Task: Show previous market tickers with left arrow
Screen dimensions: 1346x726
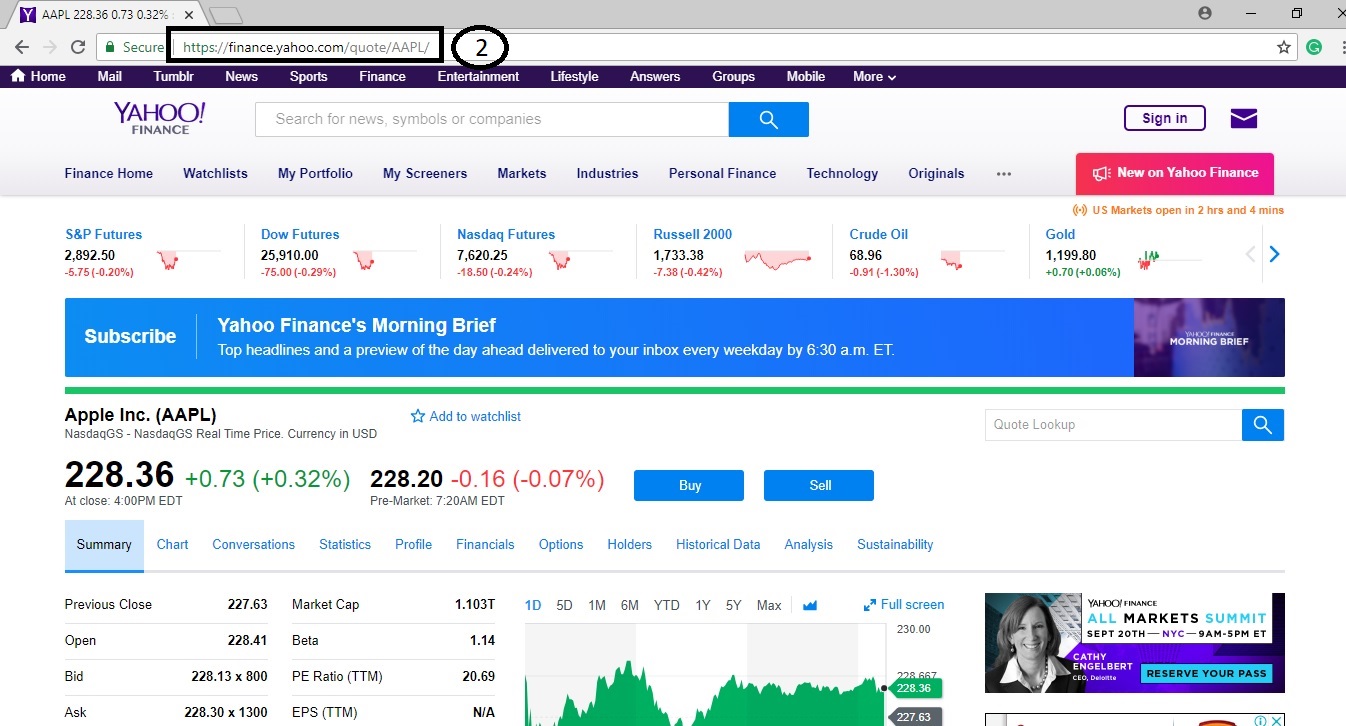Action: tap(1250, 254)
